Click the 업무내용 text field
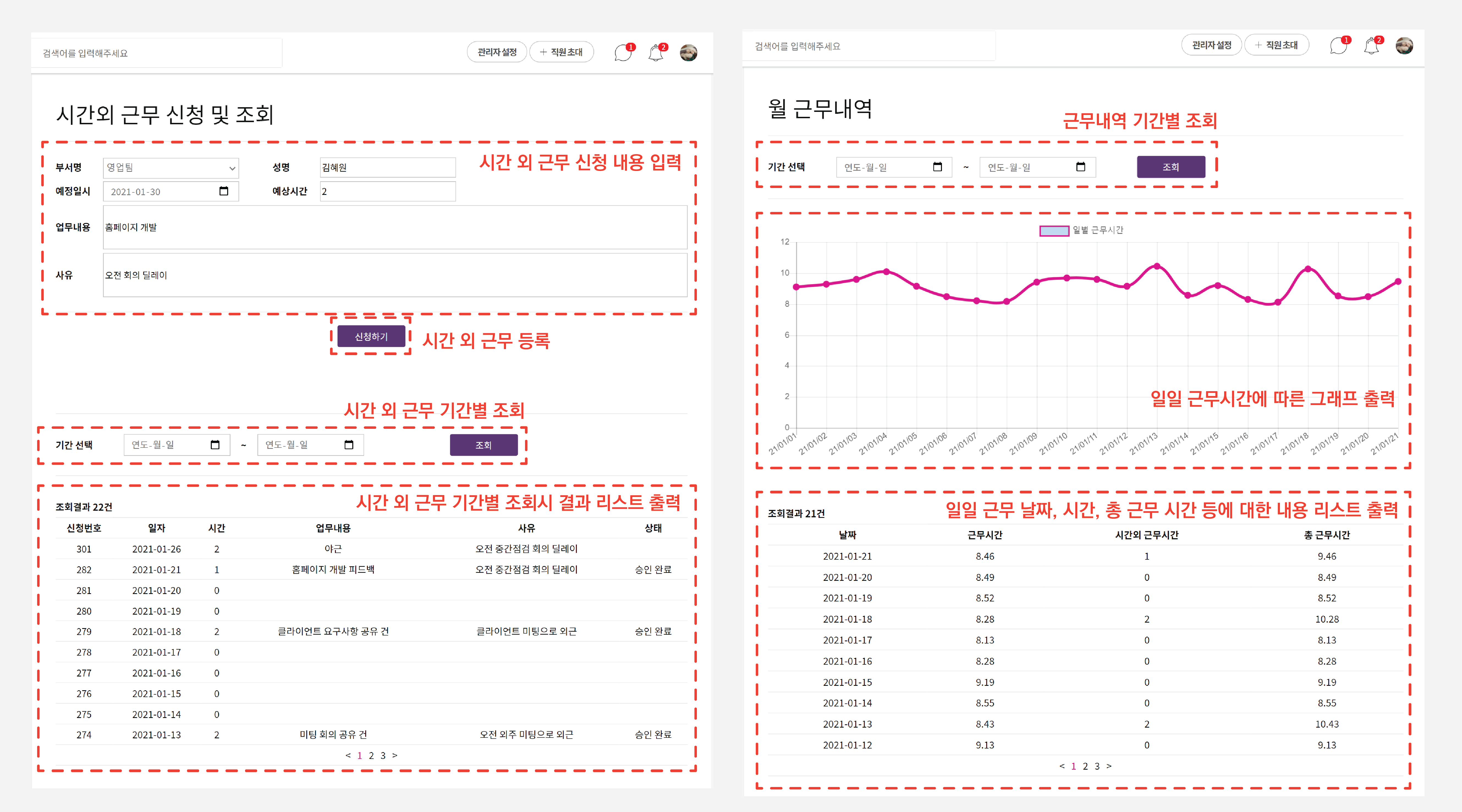Image resolution: width=1462 pixels, height=812 pixels. click(394, 227)
